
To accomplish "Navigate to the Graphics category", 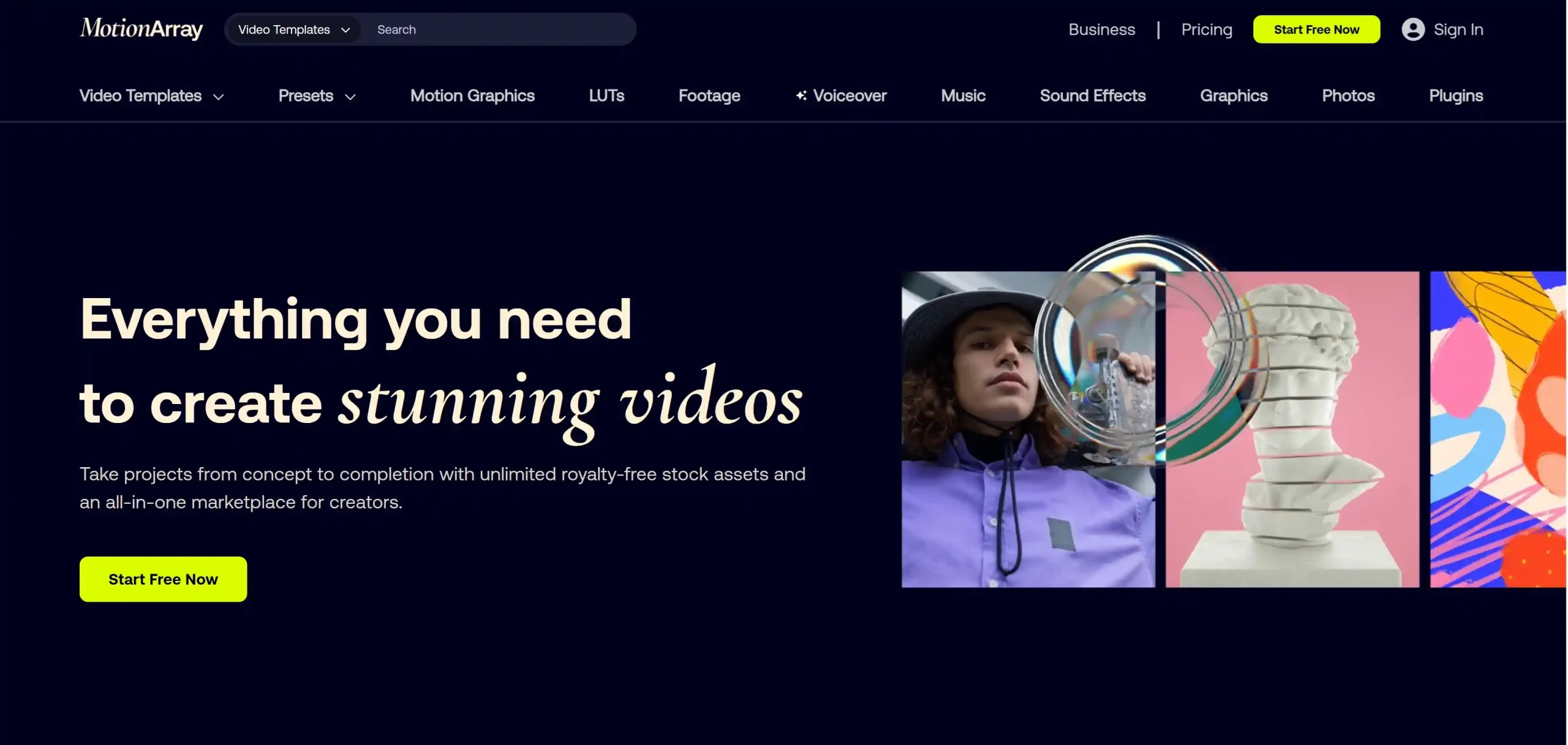I will click(1233, 95).
